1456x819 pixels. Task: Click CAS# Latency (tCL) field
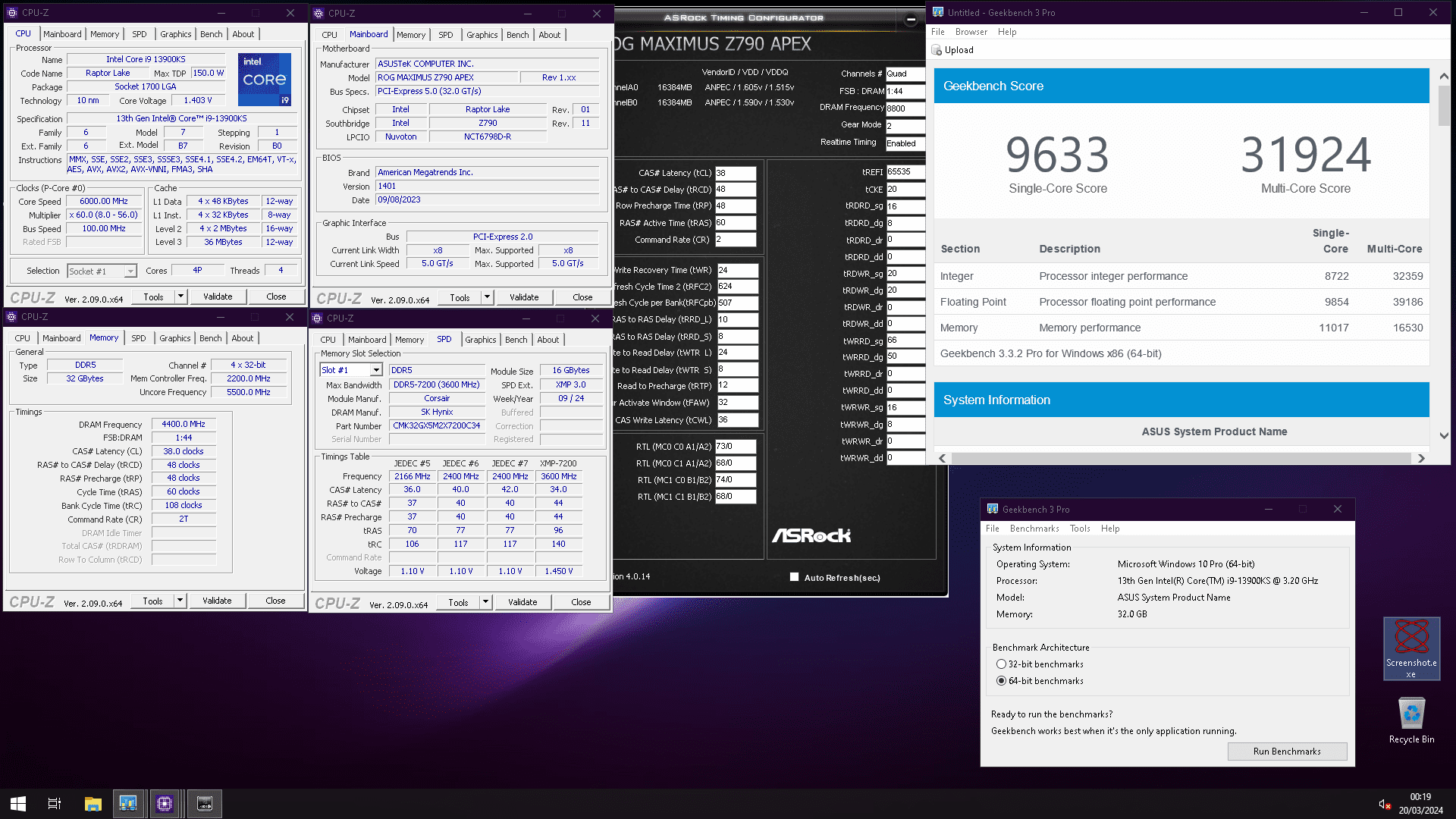point(736,173)
